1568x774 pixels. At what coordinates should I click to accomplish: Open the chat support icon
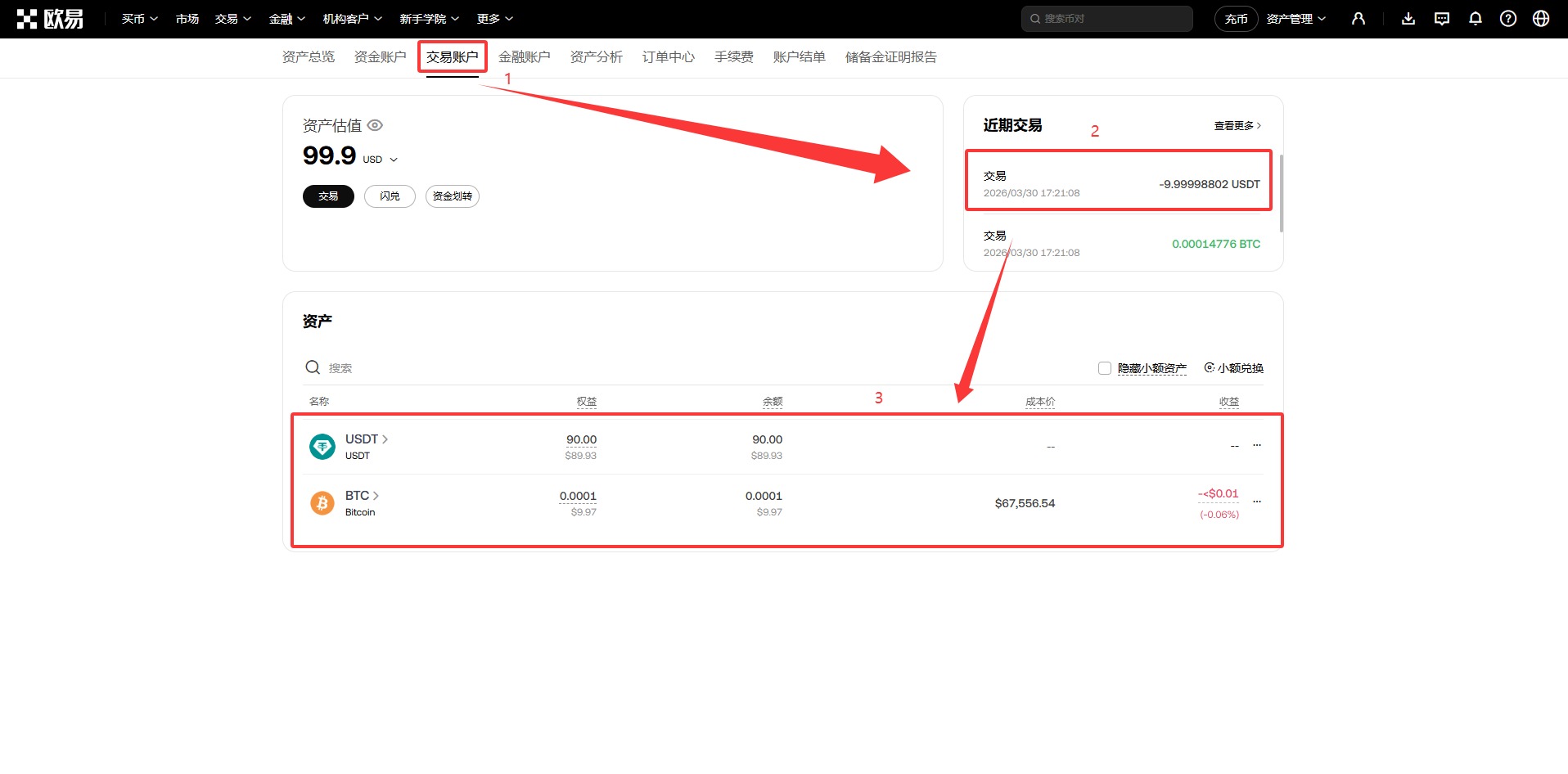tap(1442, 19)
